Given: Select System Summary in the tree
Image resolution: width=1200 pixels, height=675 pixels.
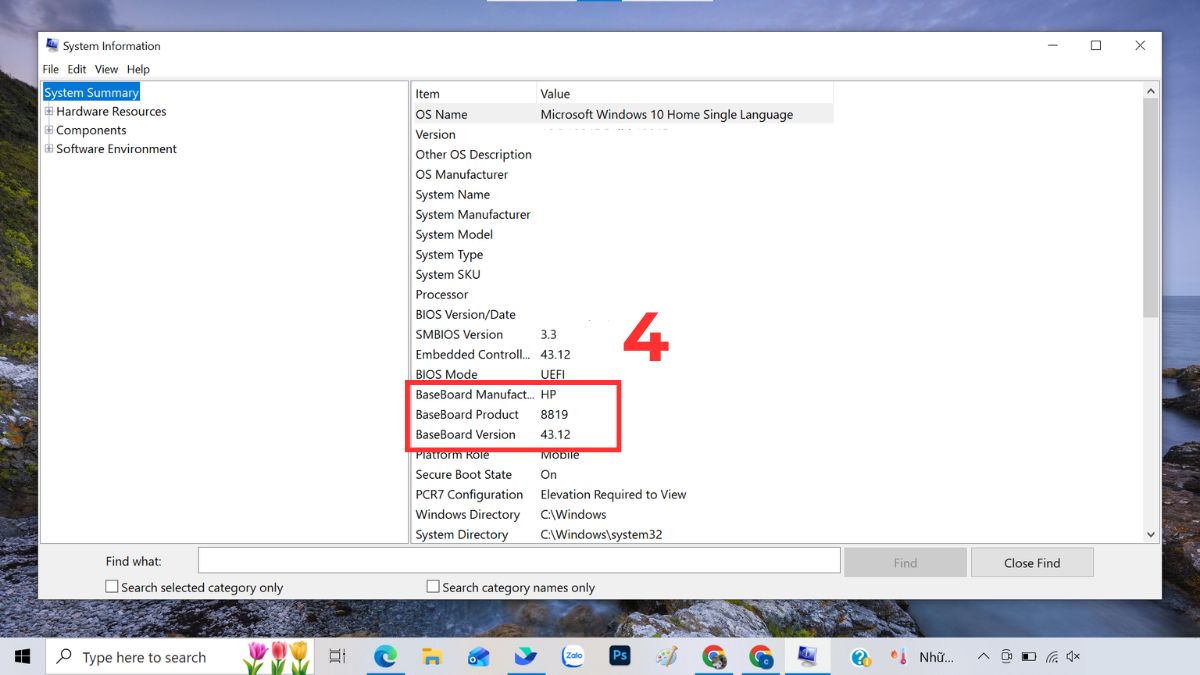Looking at the screenshot, I should pyautogui.click(x=91, y=92).
